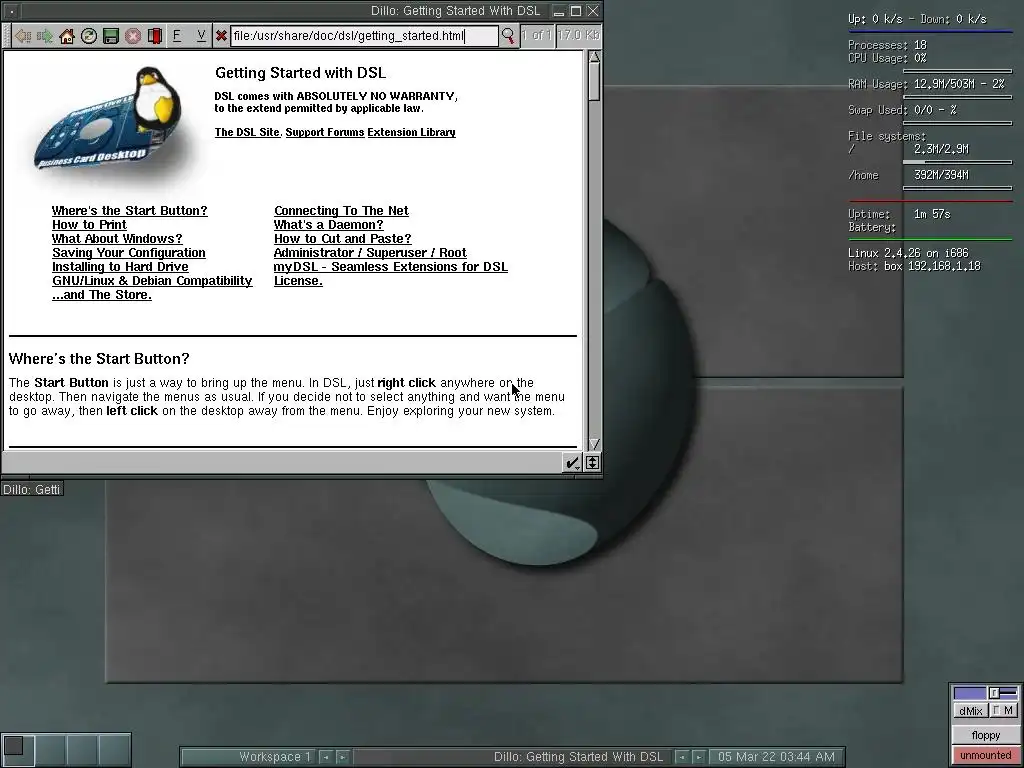The image size is (1024, 768).
Task: Click the URL address field
Action: tap(364, 36)
